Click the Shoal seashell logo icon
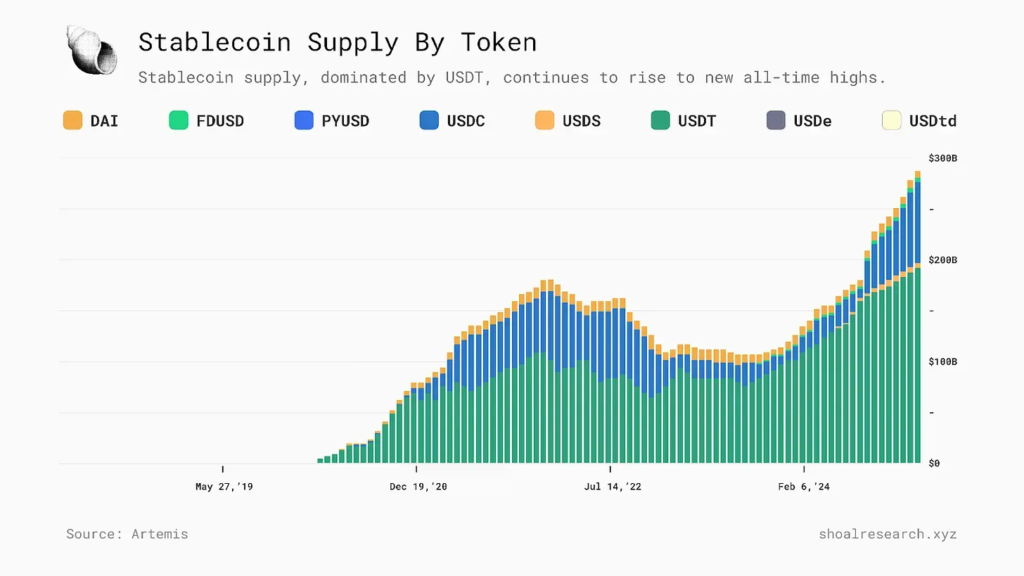This screenshot has width=1024, height=576. point(91,50)
